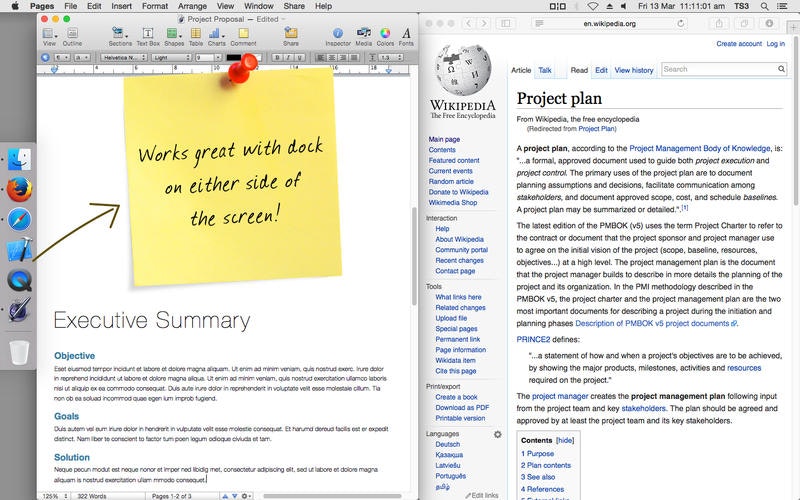The image size is (800, 500).
Task: Open Spotlight search in the menu bar
Action: [x=764, y=6]
